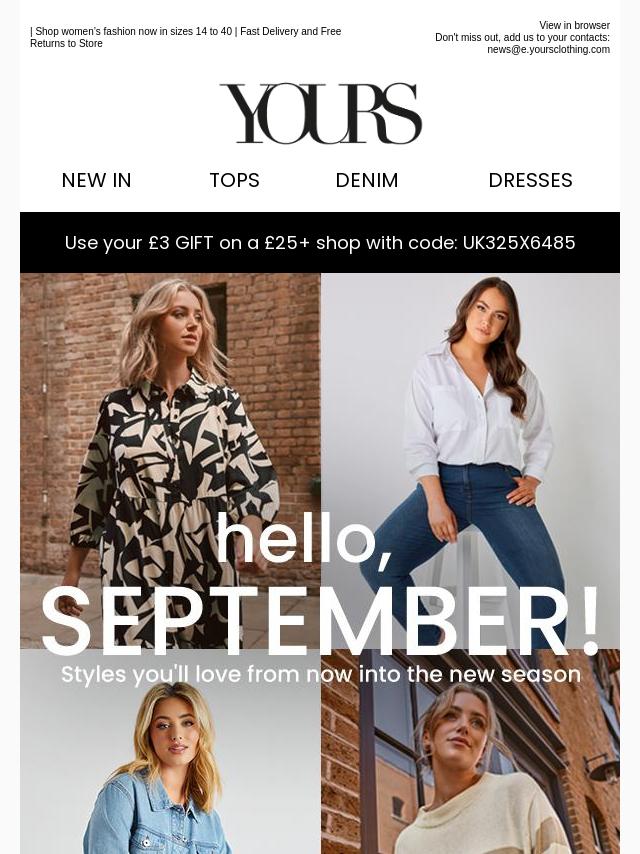Image resolution: width=640 pixels, height=854 pixels.
Task: Select the TOPS navigation item
Action: pyautogui.click(x=235, y=180)
